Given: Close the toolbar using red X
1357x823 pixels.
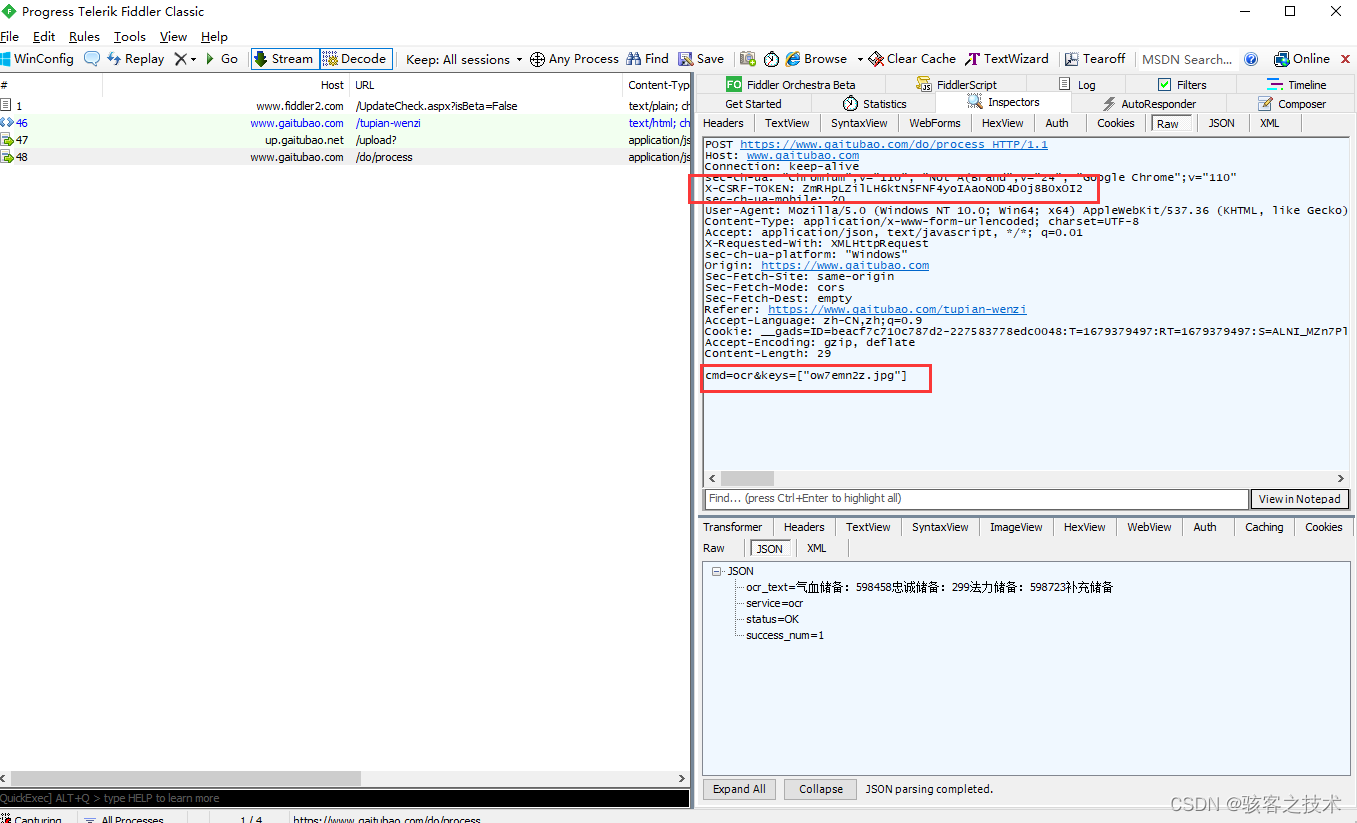Looking at the screenshot, I should coord(1346,59).
